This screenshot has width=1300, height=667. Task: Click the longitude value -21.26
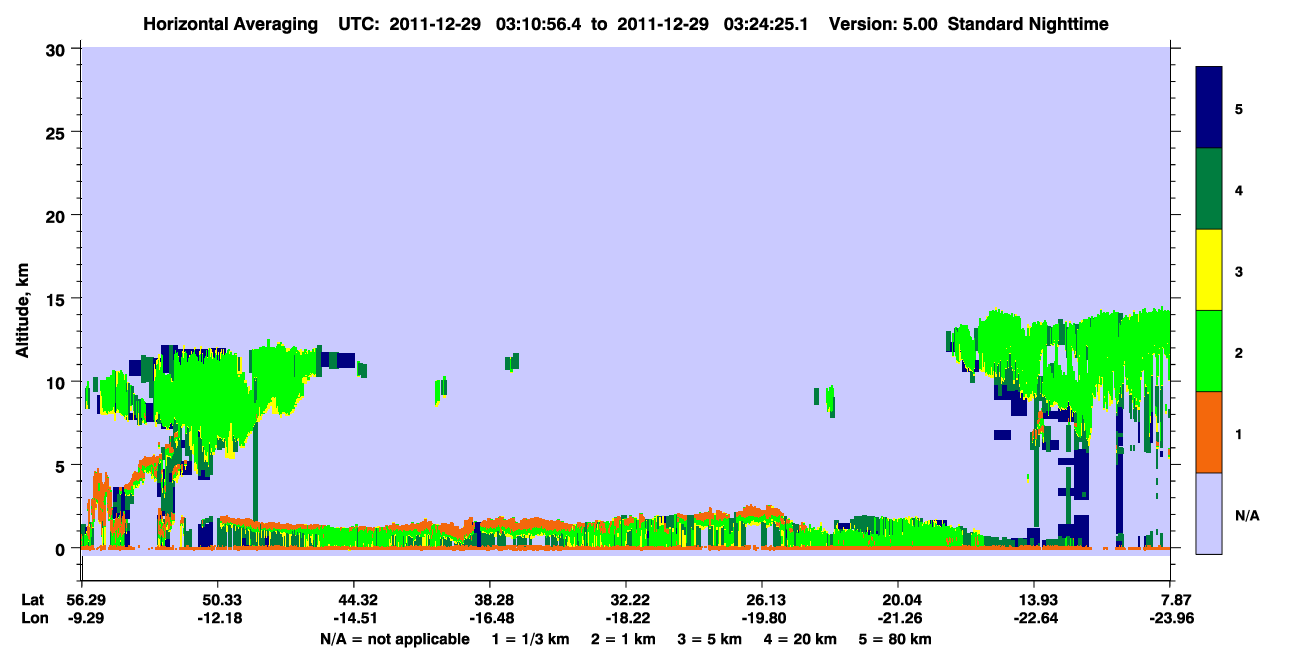point(899,618)
